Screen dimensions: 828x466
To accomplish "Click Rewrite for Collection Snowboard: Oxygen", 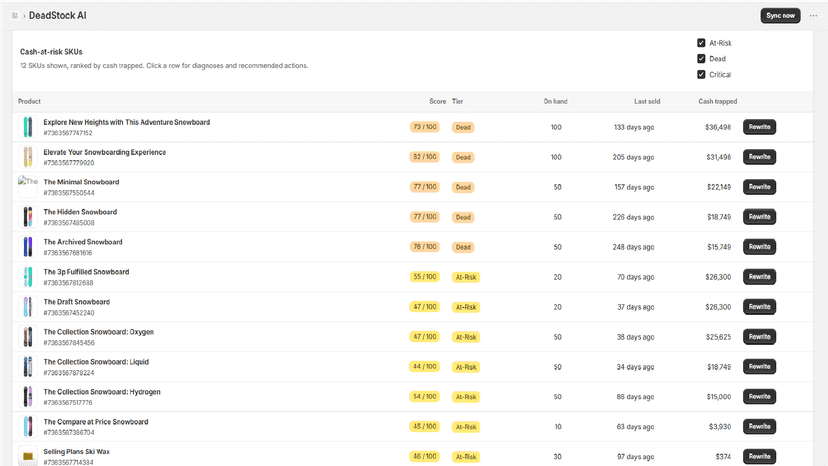I will pos(759,337).
